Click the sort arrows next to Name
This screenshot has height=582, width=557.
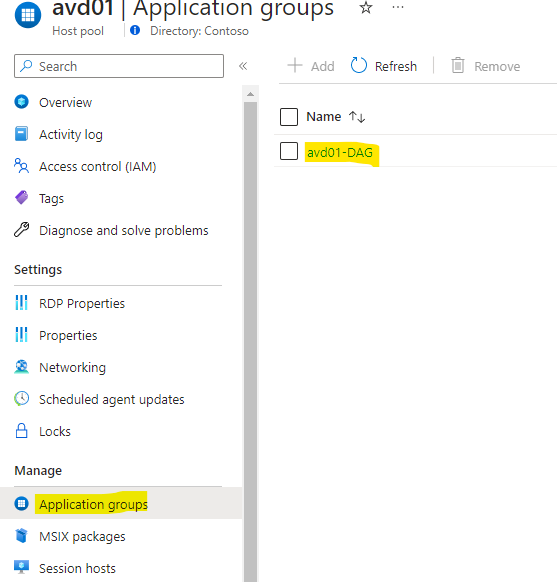tap(357, 117)
